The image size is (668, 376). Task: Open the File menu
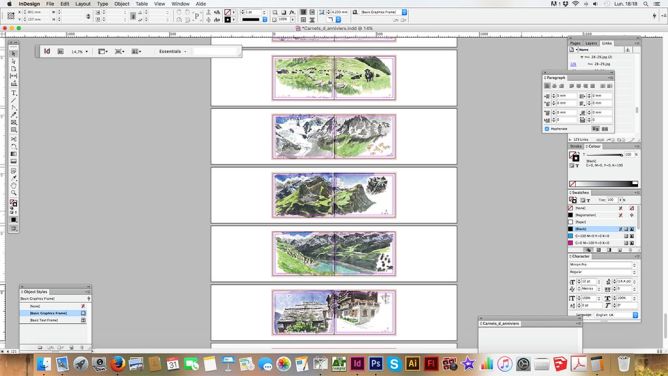50,4
